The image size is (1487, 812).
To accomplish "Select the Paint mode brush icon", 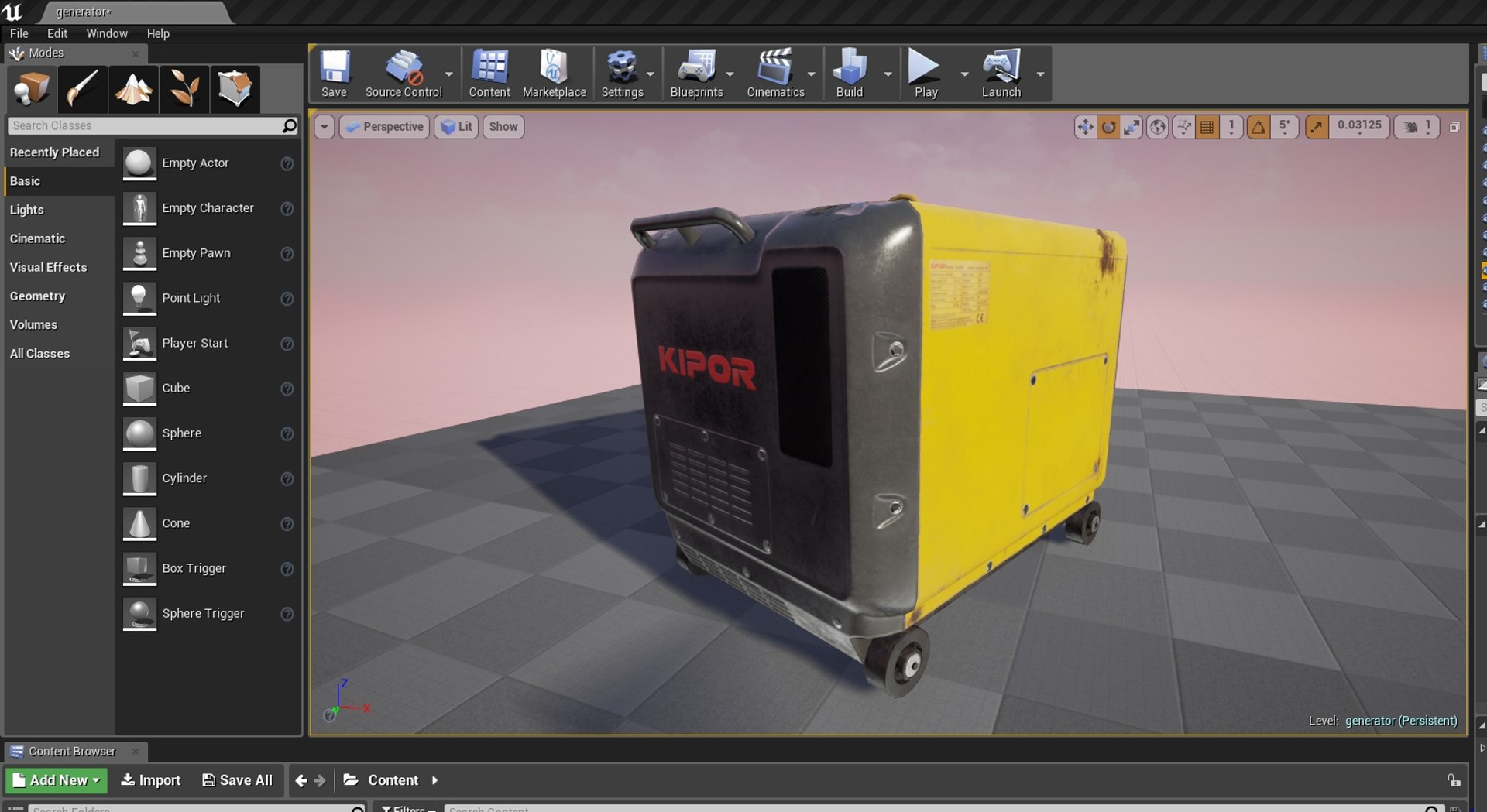I will [x=82, y=89].
